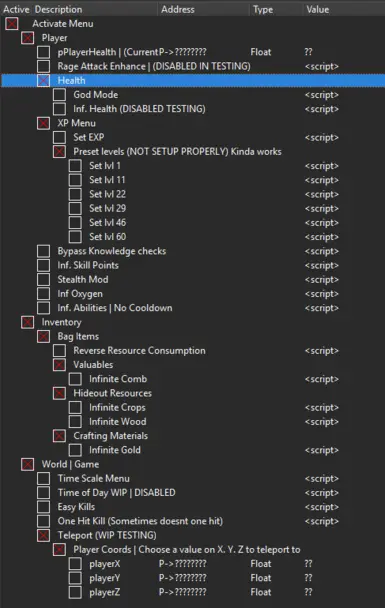385x608 pixels.
Task: Click playerX address P->????????
Action: point(183,564)
